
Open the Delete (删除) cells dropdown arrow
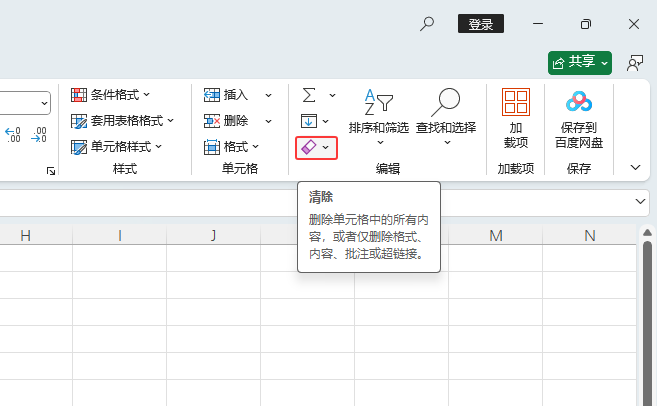268,121
